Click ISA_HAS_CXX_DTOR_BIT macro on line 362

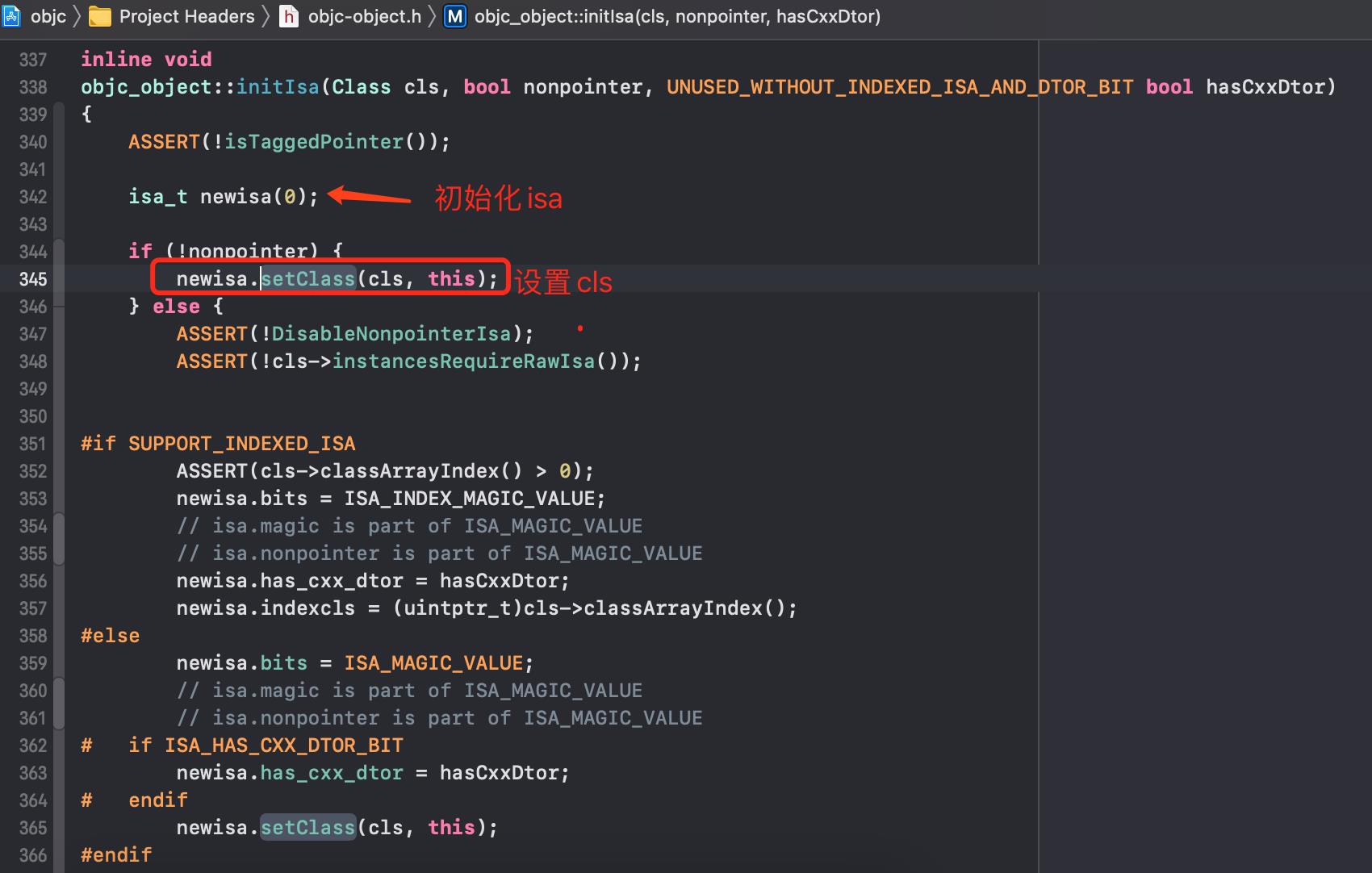pos(284,746)
